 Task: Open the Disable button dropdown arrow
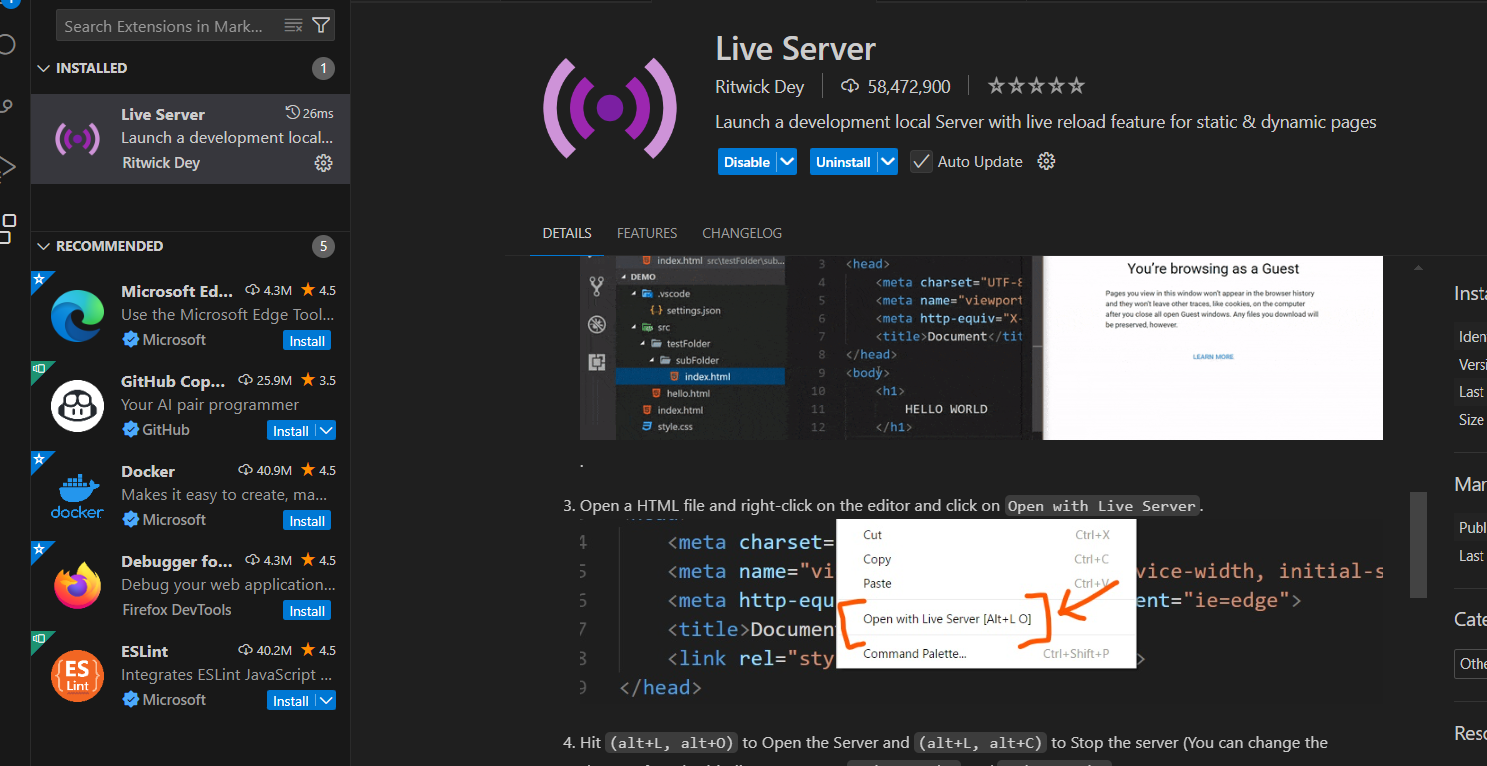(787, 162)
